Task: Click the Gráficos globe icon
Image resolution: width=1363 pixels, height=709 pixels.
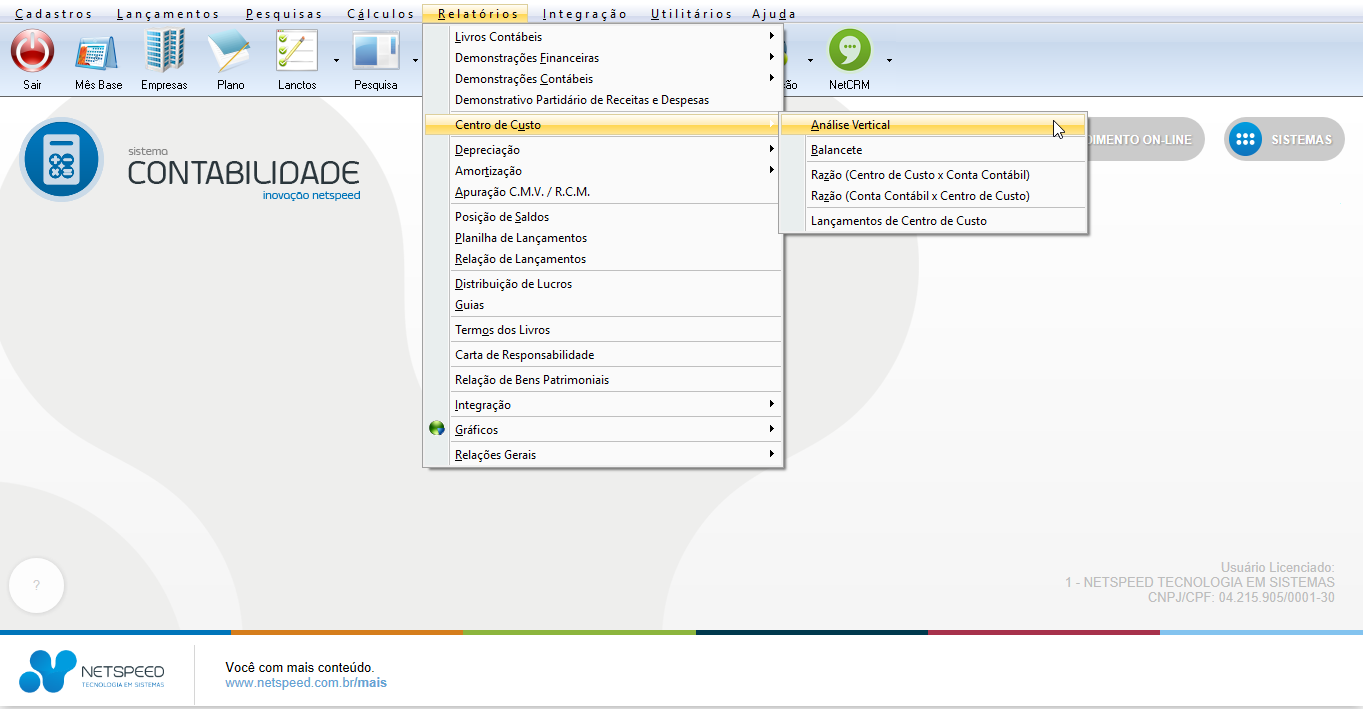Action: coord(437,429)
